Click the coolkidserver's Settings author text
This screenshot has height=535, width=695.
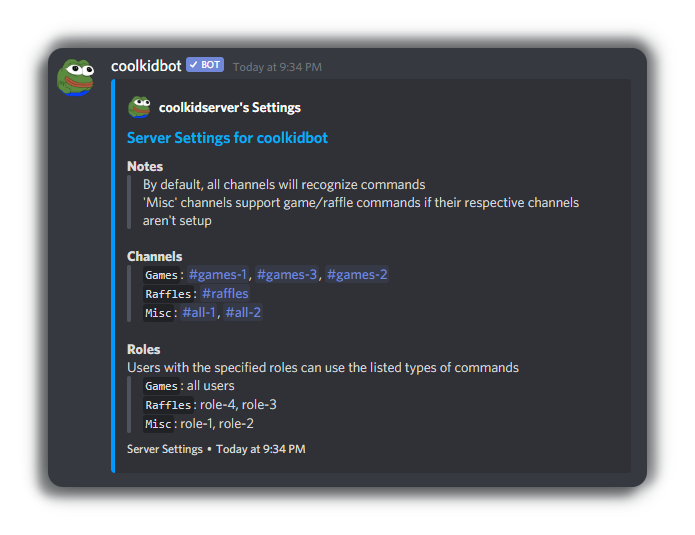point(230,107)
